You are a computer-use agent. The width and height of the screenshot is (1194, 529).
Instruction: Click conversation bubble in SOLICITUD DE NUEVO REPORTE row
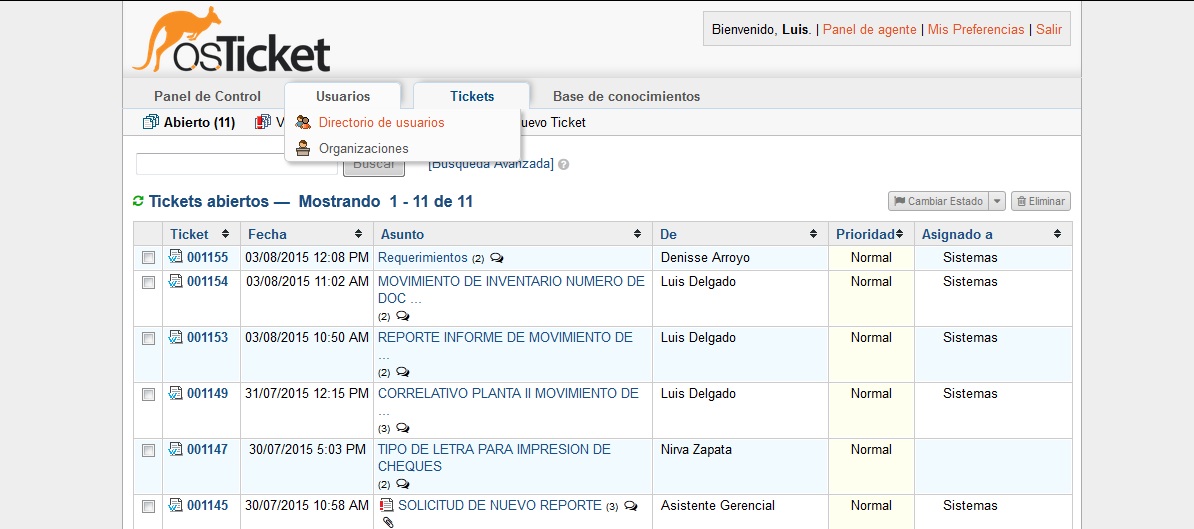coord(630,506)
